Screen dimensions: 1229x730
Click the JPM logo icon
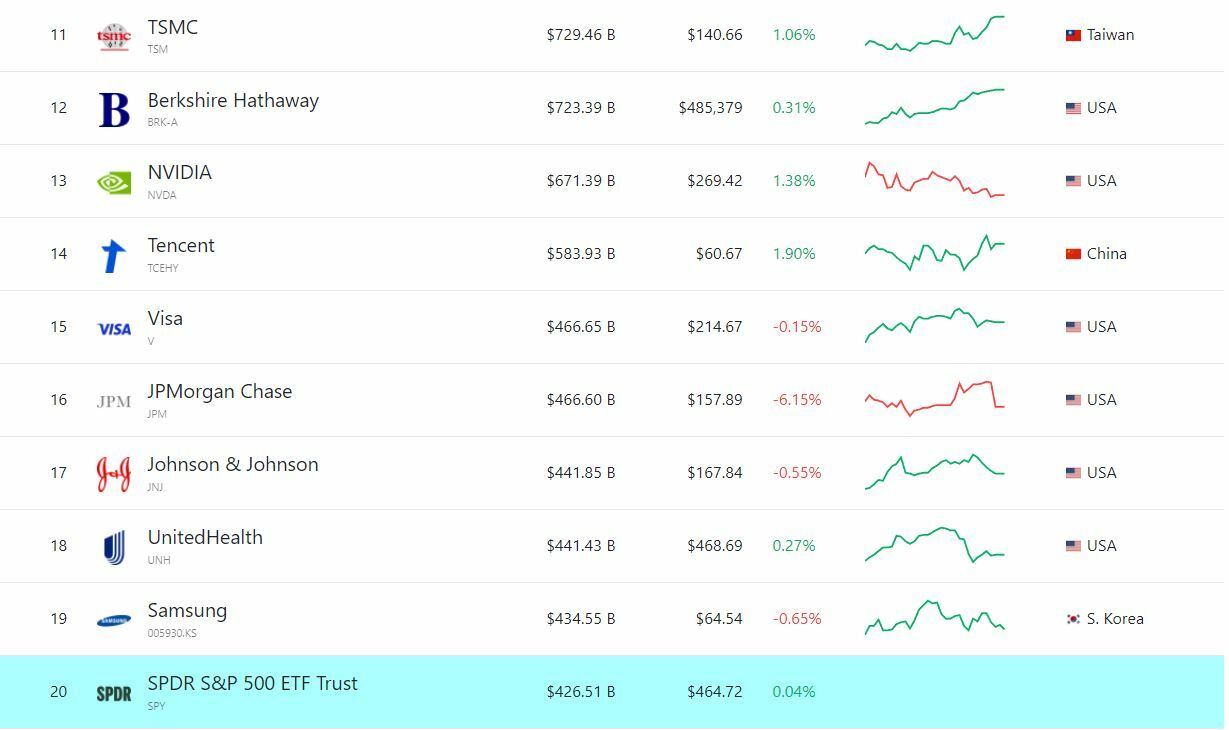(x=114, y=401)
